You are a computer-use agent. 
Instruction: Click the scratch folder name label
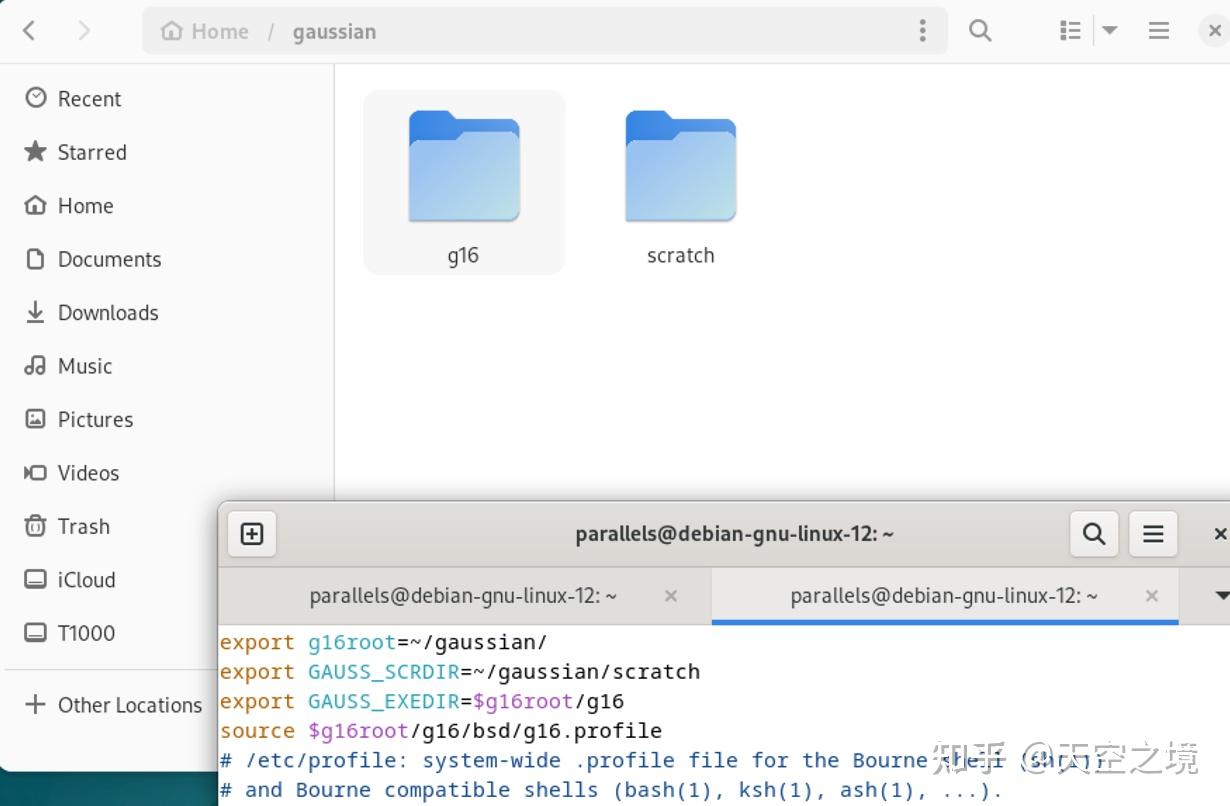click(681, 255)
